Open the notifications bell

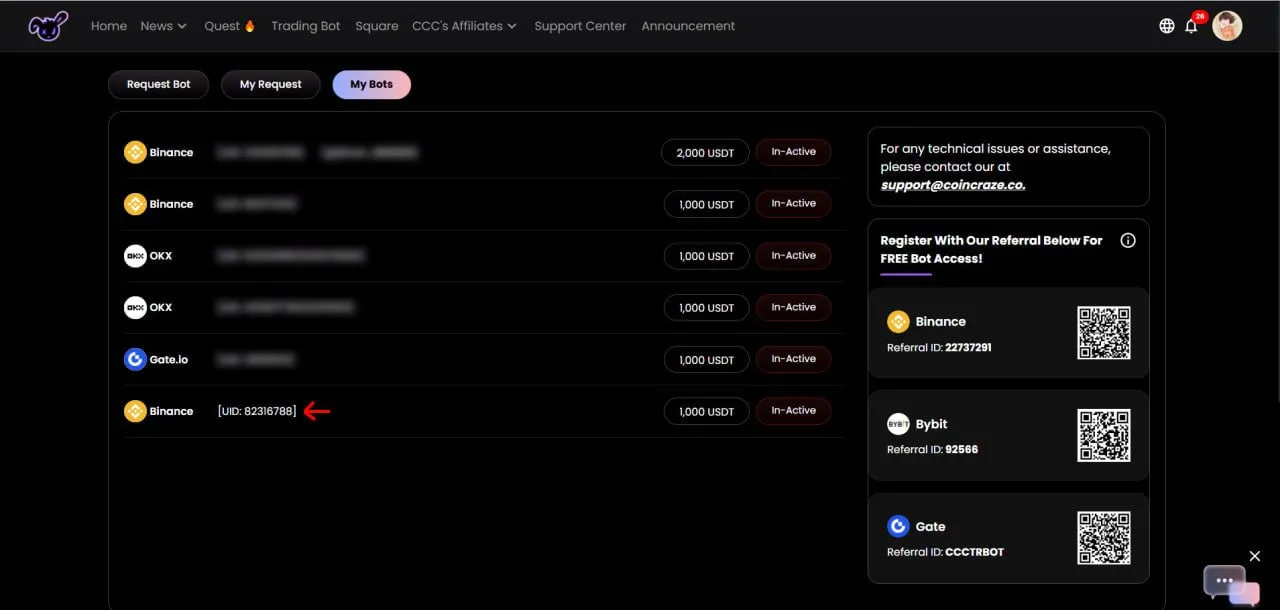(1191, 27)
